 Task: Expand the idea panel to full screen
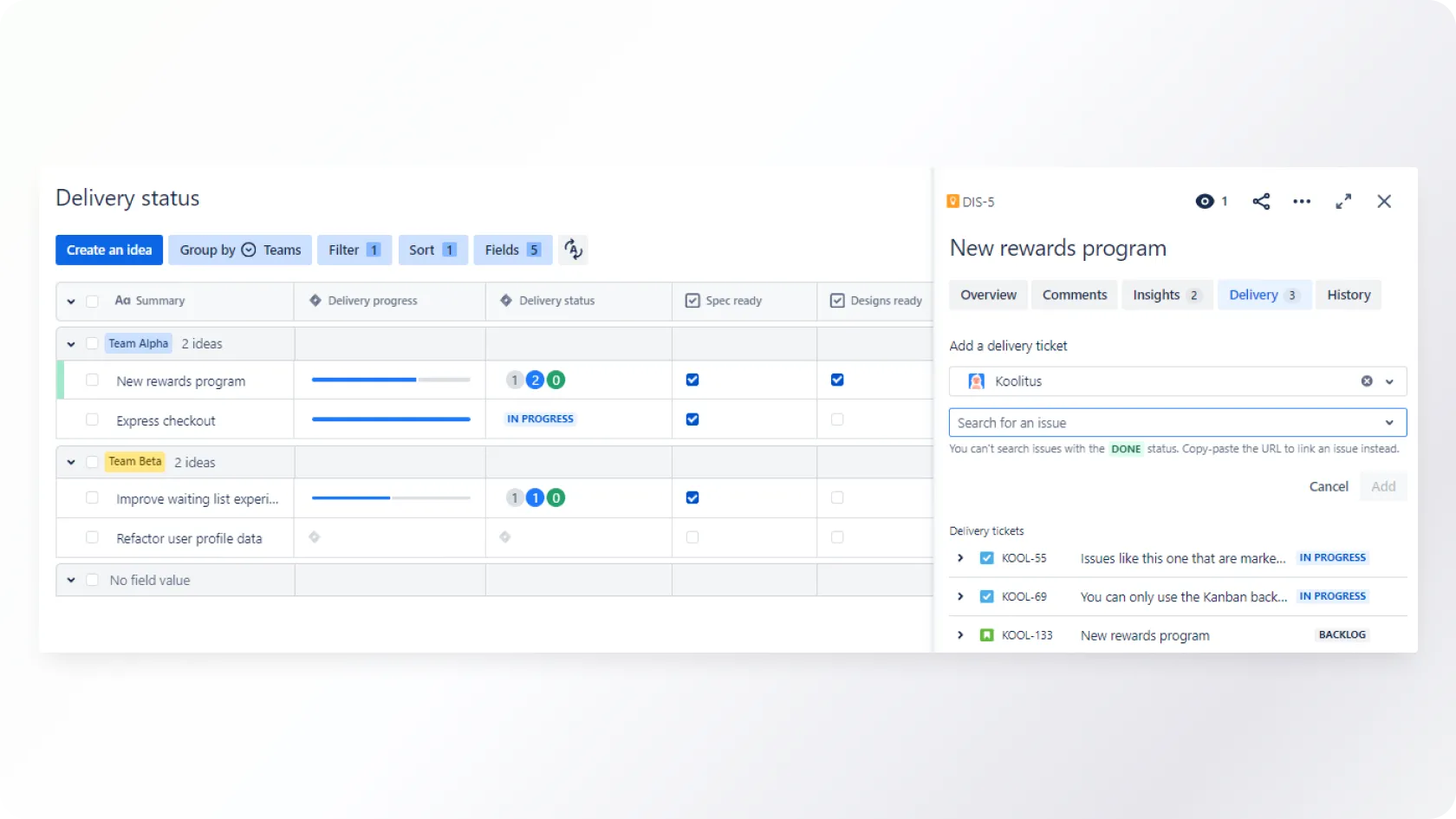click(1343, 202)
